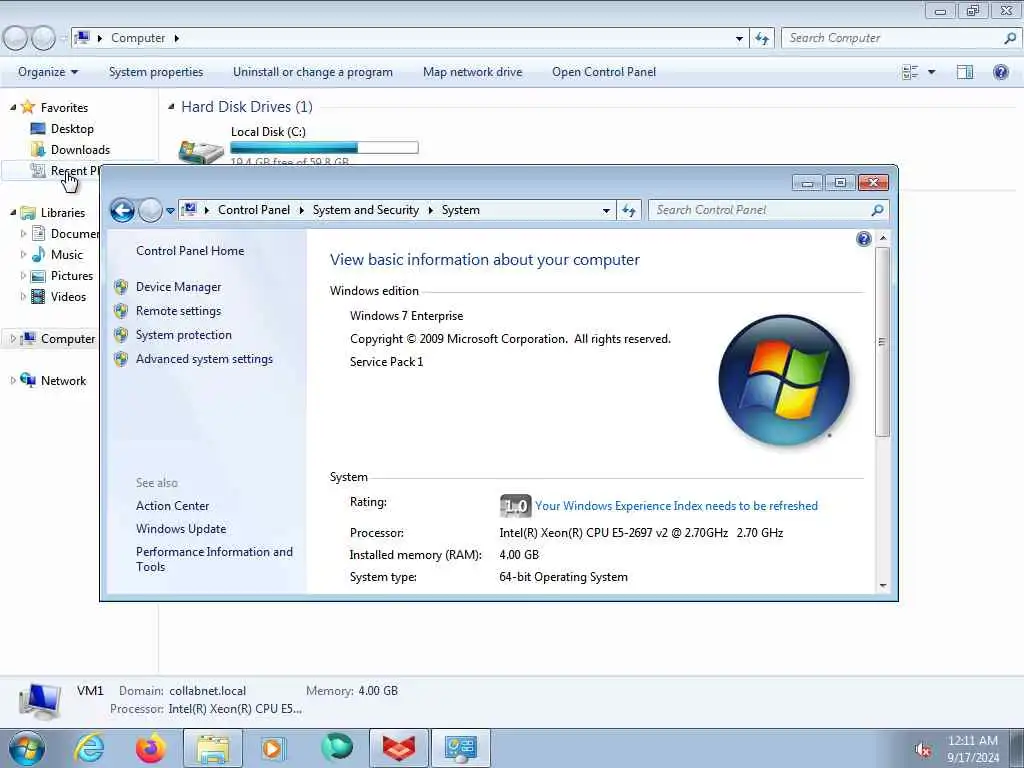Viewport: 1024px width, 768px height.
Task: Select Computer in the navigation pane
Action: (x=58, y=338)
